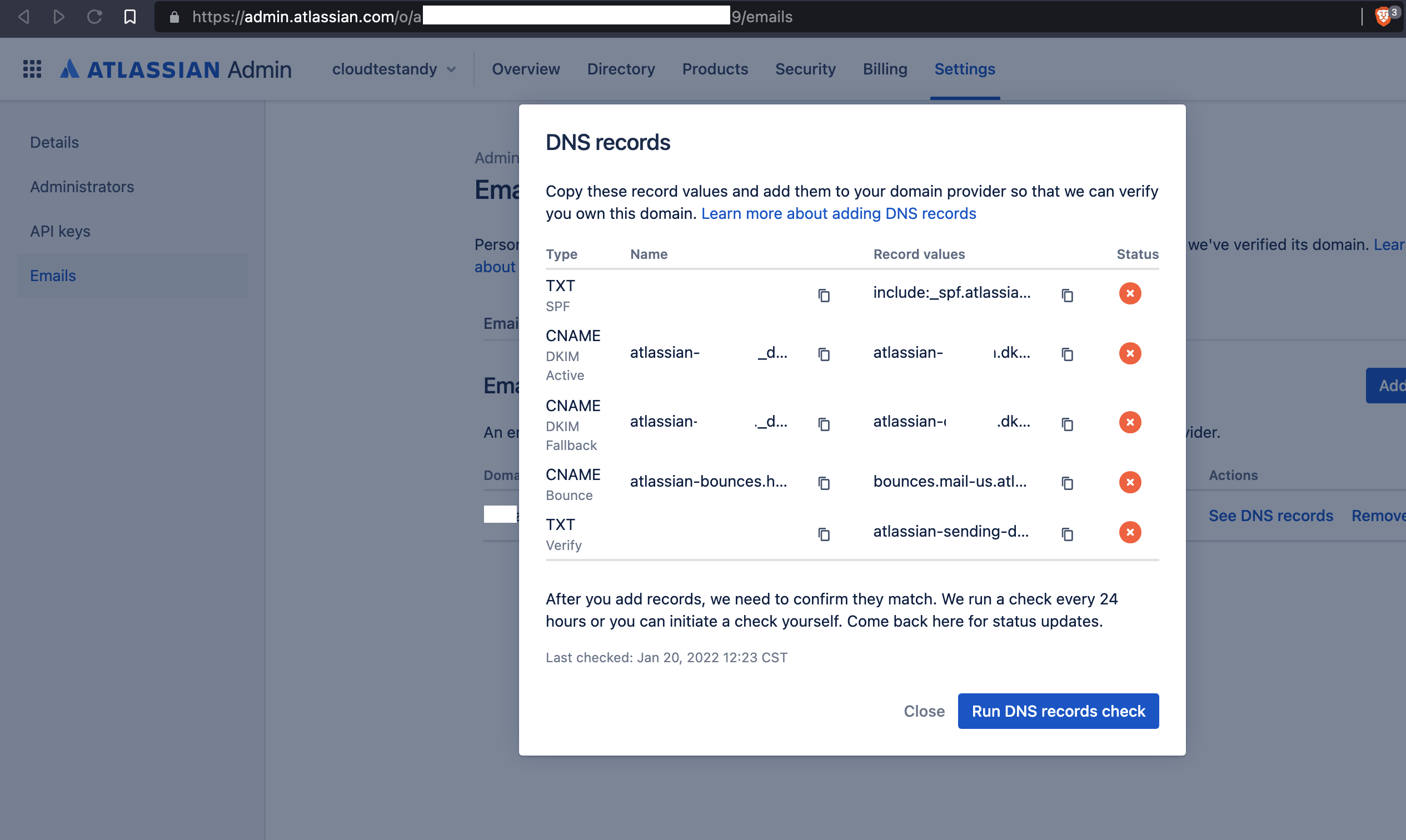The width and height of the screenshot is (1406, 840).
Task: Click the bookmark icon in the browser
Action: coord(129,17)
